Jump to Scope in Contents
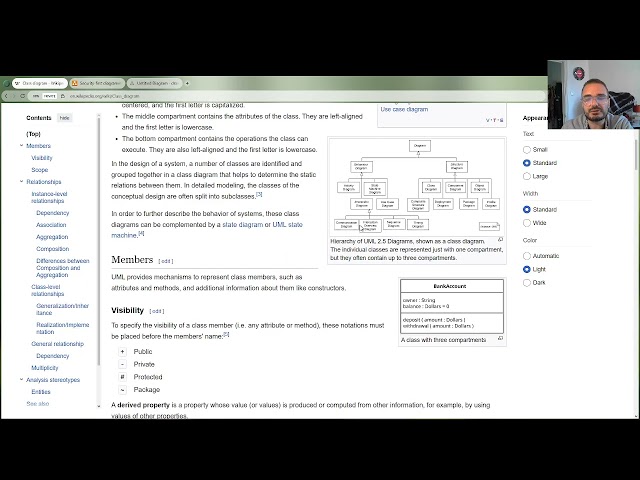The width and height of the screenshot is (640, 480). pos(40,170)
